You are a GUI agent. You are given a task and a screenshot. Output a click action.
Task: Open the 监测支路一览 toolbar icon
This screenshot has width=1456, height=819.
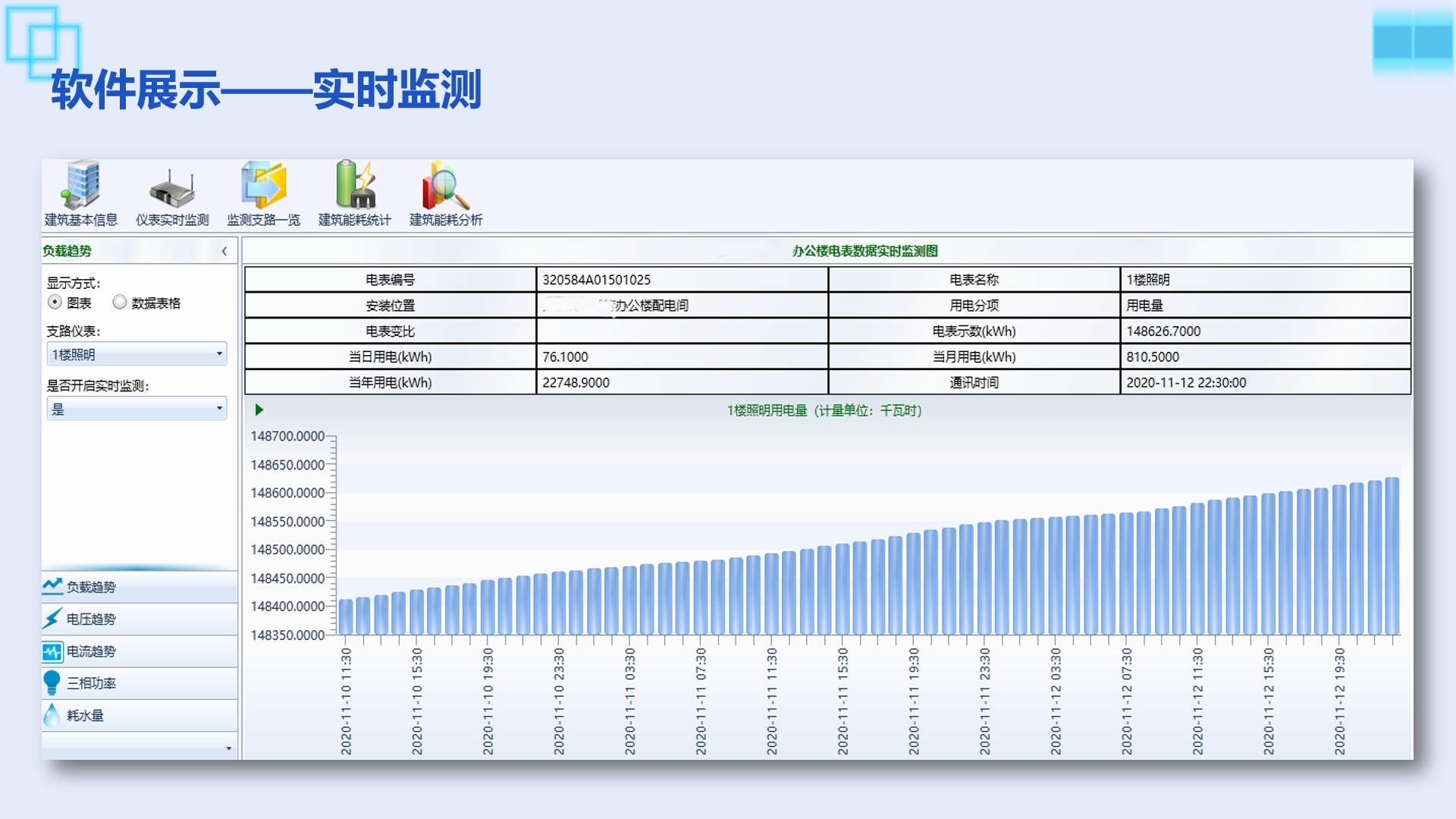263,184
